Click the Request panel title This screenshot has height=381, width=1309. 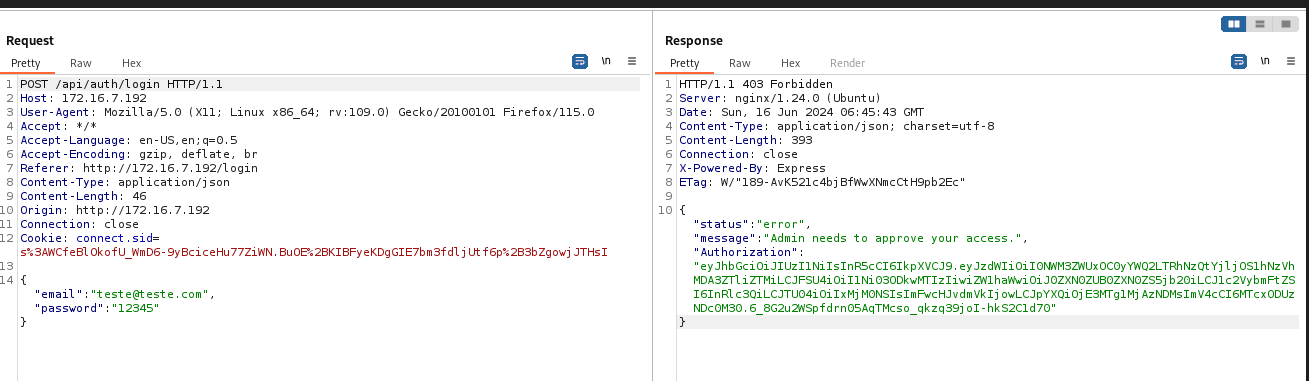(x=30, y=41)
